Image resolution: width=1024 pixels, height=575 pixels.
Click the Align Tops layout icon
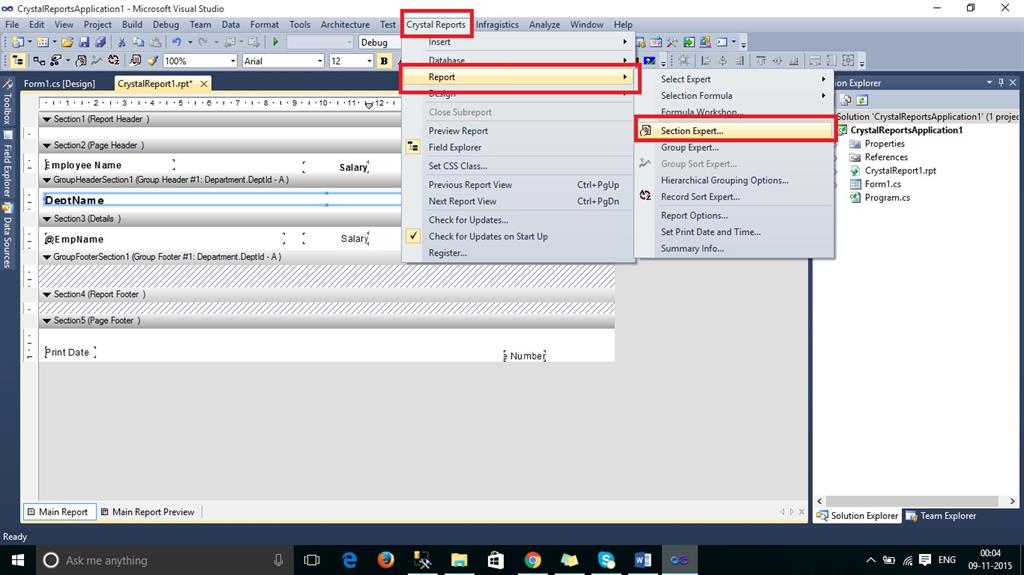(x=761, y=61)
